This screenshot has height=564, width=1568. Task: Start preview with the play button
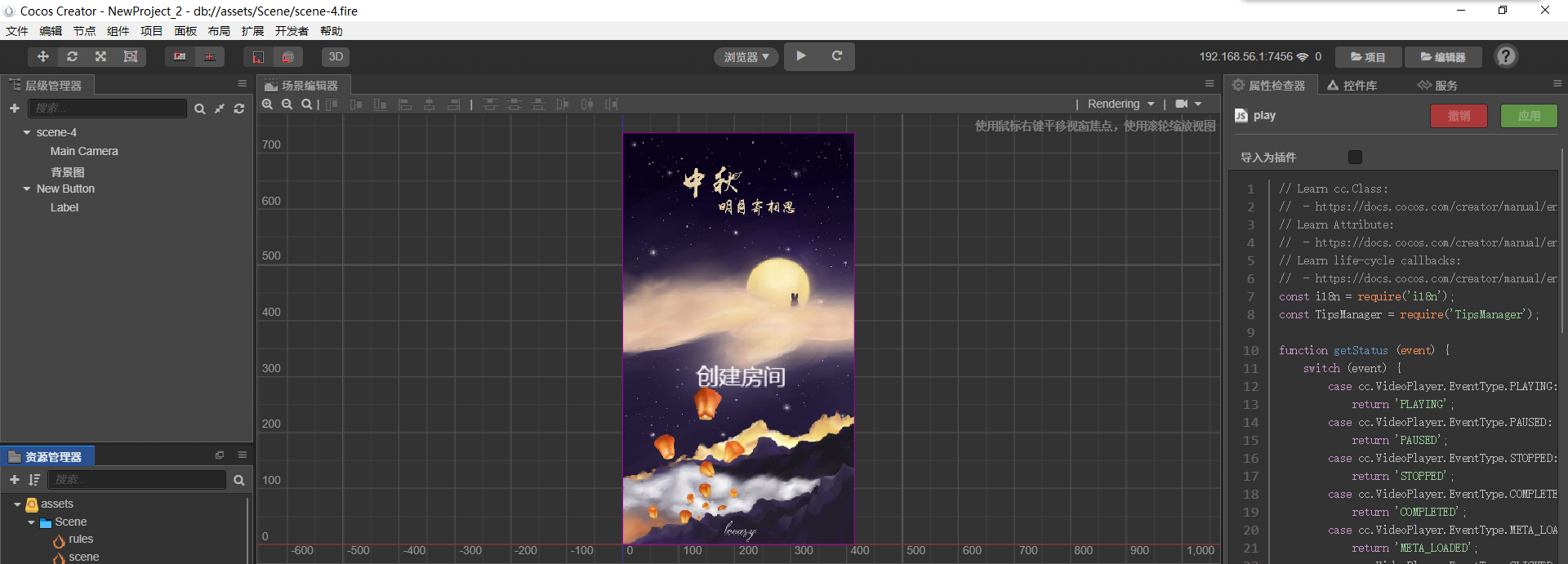coord(801,56)
